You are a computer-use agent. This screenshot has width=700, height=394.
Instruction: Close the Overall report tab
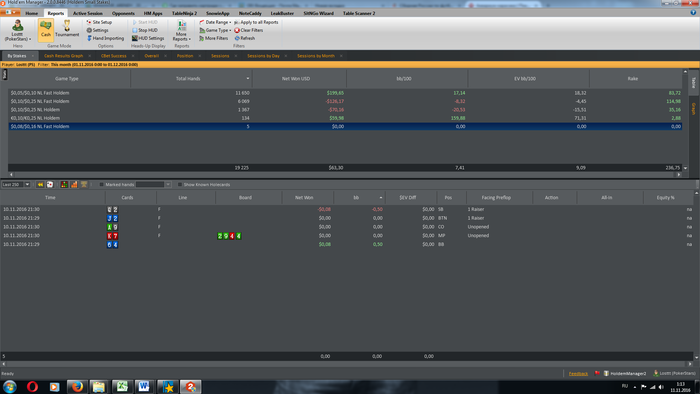pyautogui.click(x=166, y=56)
